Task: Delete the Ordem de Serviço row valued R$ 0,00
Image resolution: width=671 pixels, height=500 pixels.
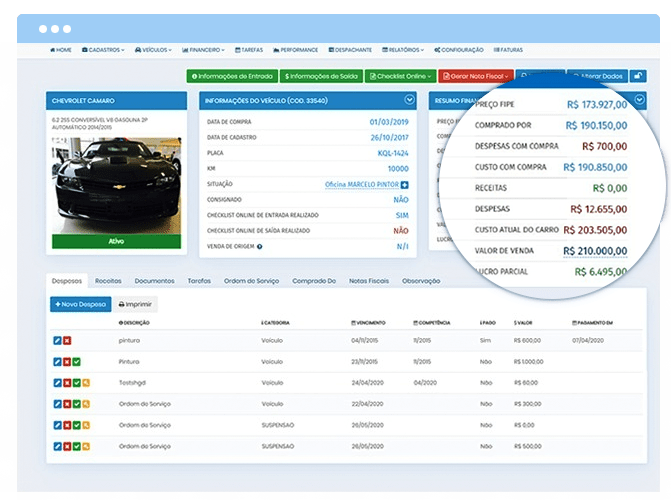Action: [67, 425]
